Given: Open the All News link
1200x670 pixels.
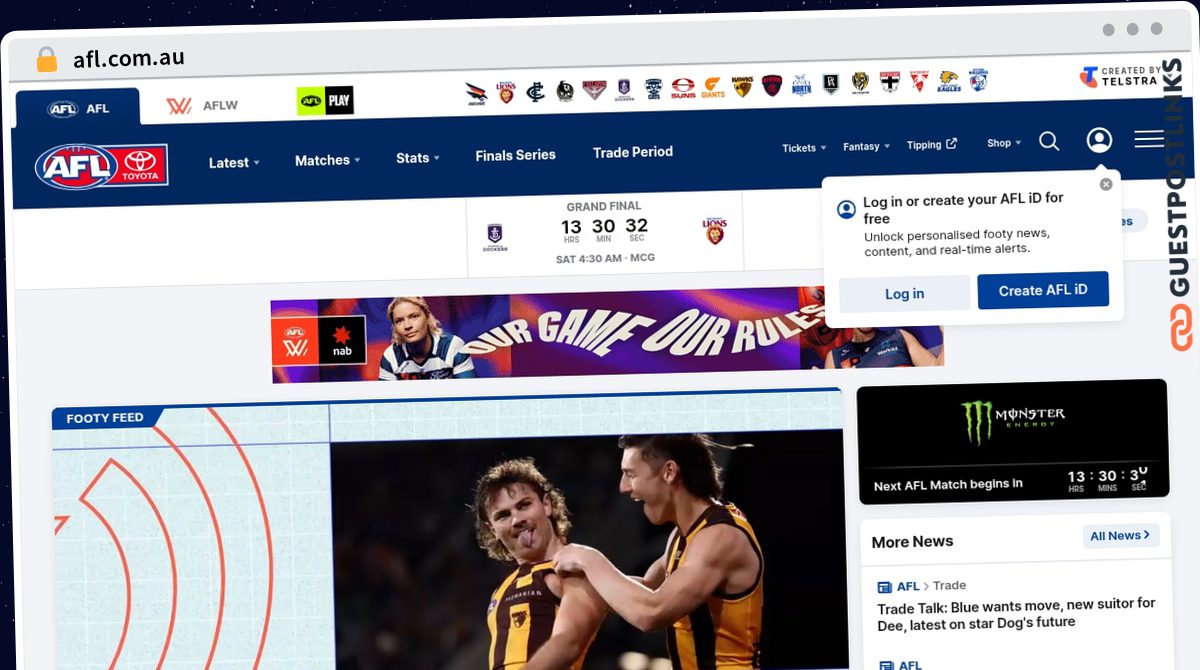Looking at the screenshot, I should tap(1121, 536).
